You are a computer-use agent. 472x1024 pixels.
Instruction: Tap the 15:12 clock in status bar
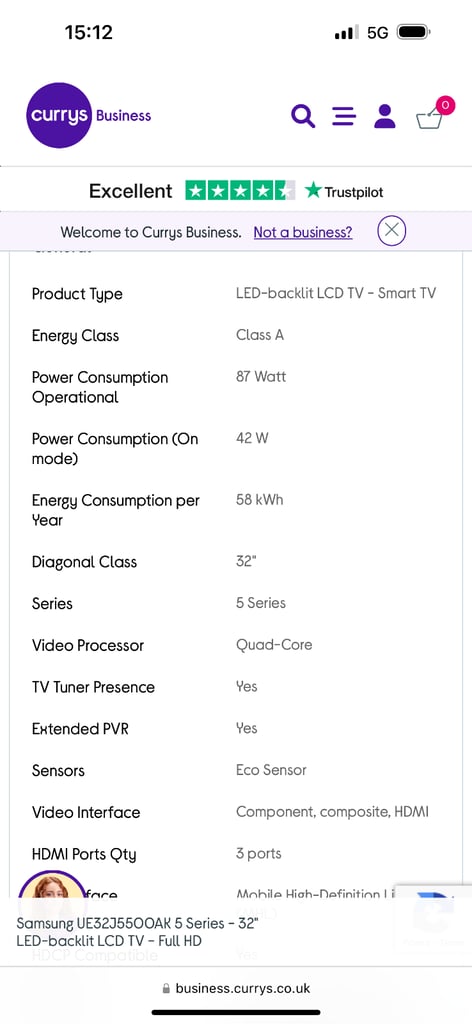click(89, 32)
